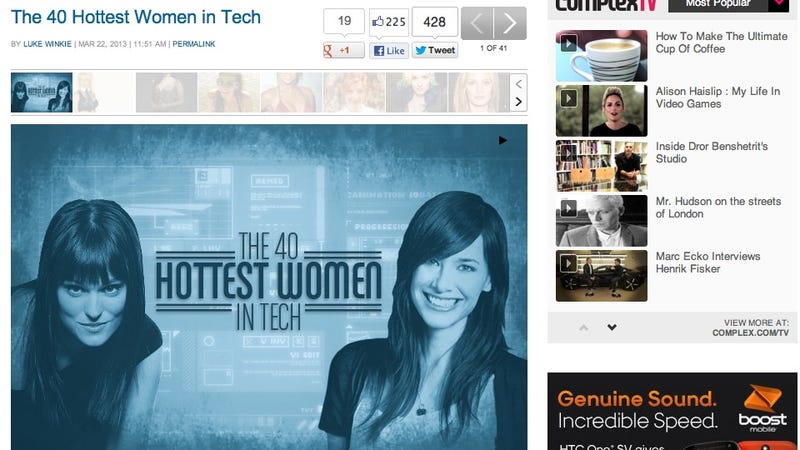Open the Permalink link
This screenshot has width=800, height=450.
(x=194, y=44)
